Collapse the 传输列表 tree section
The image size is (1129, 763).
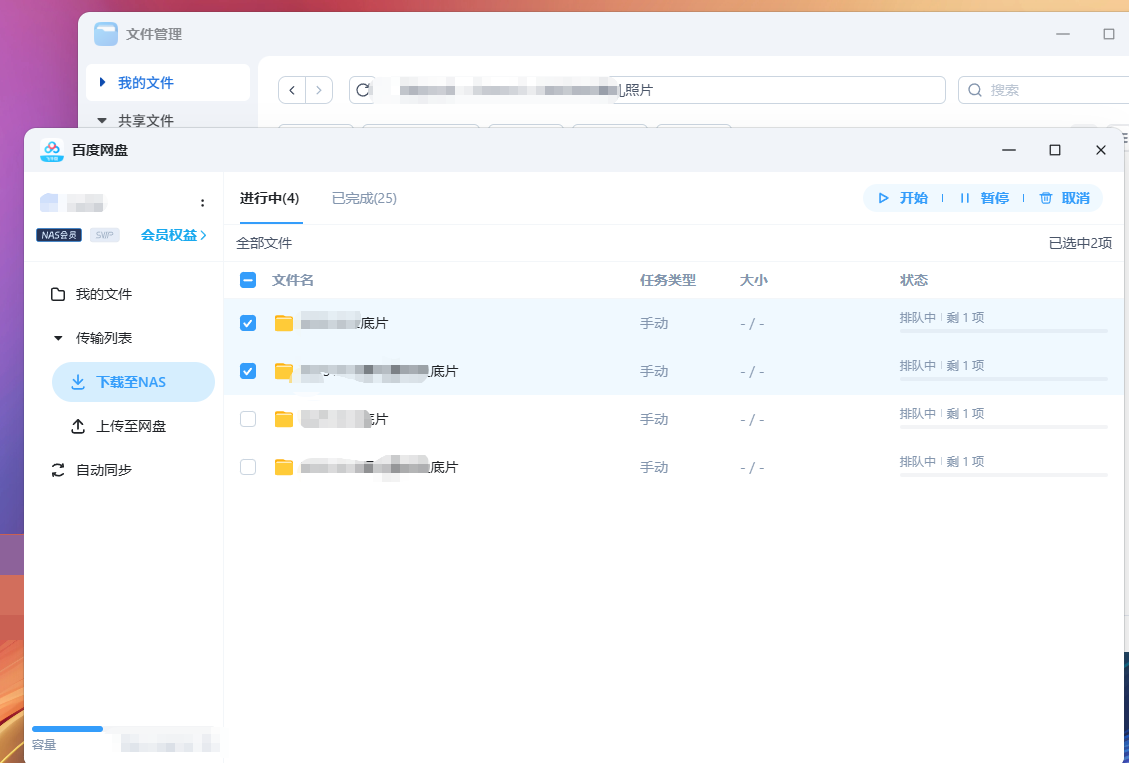58,338
